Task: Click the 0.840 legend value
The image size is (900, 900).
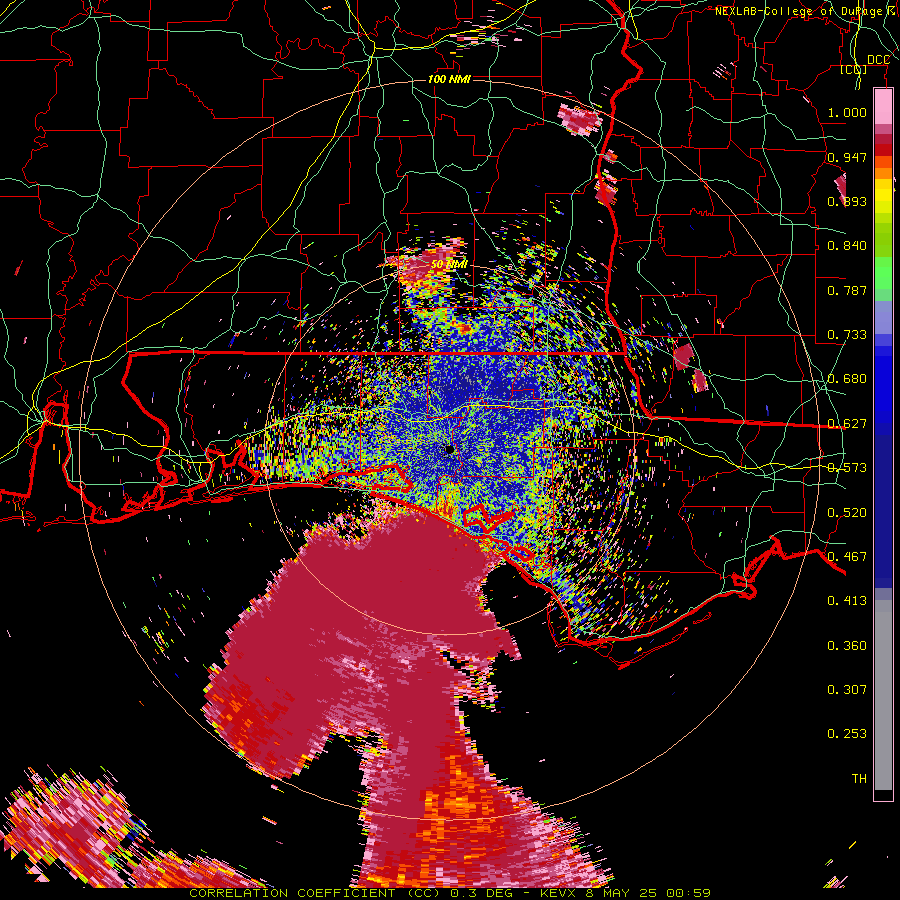Action: pyautogui.click(x=847, y=245)
